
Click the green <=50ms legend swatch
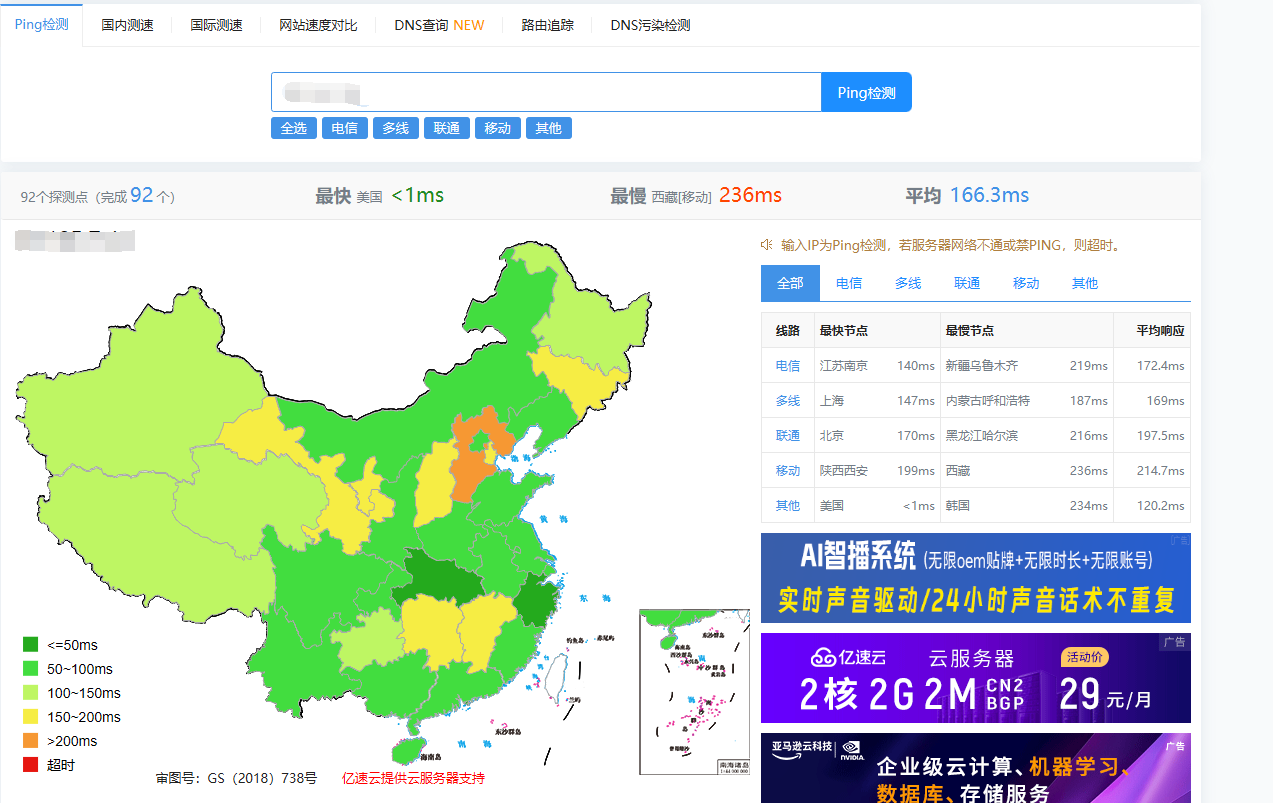point(30,645)
